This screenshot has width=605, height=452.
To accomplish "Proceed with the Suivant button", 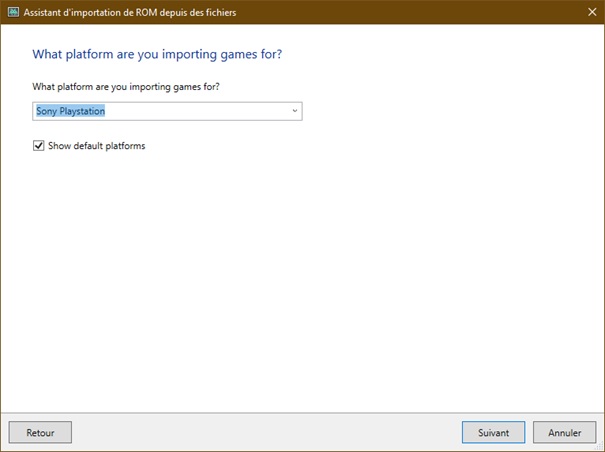I will point(493,432).
